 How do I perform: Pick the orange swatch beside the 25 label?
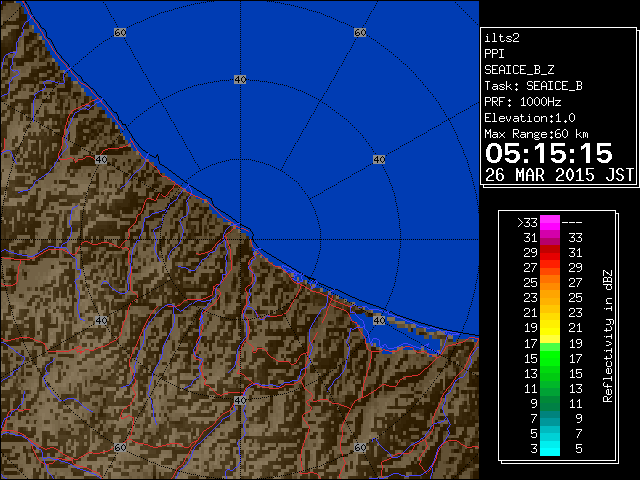pos(550,282)
